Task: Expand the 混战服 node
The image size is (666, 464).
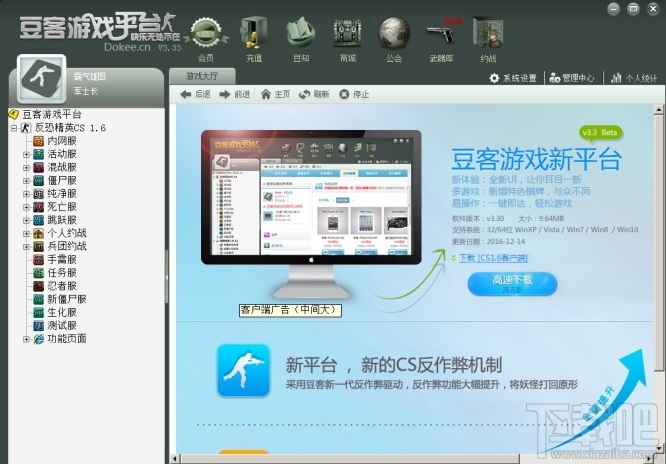Action: (26, 167)
